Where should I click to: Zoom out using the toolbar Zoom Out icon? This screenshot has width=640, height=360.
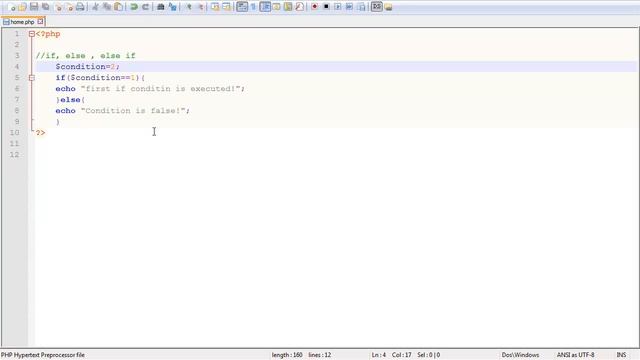pos(200,7)
